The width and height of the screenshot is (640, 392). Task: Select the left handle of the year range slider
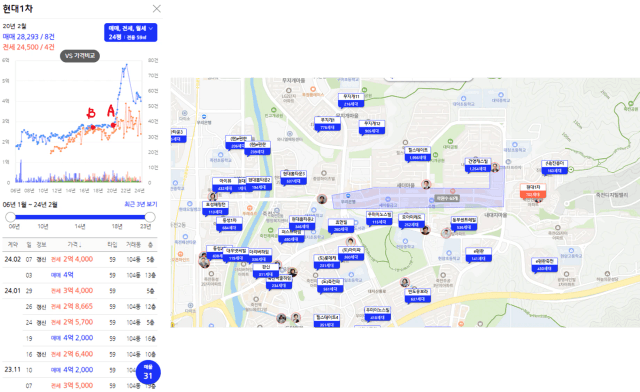coord(11,217)
